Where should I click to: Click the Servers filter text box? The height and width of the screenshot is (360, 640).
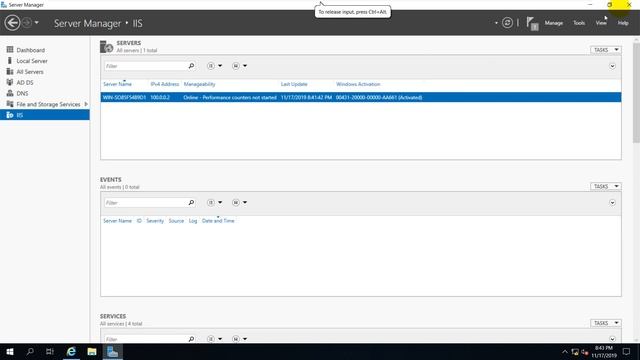pos(146,66)
